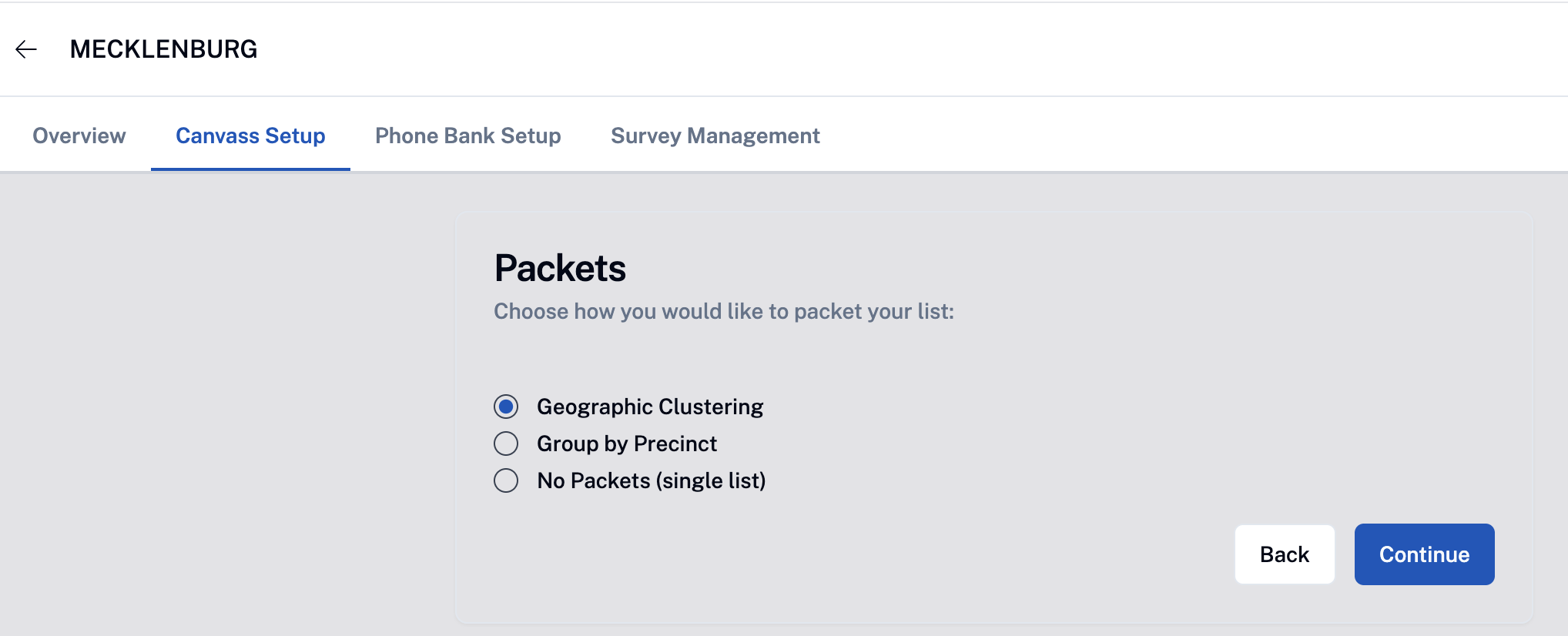Viewport: 1568px width, 636px height.
Task: Switch to Phone Bank Setup tab
Action: click(x=467, y=136)
